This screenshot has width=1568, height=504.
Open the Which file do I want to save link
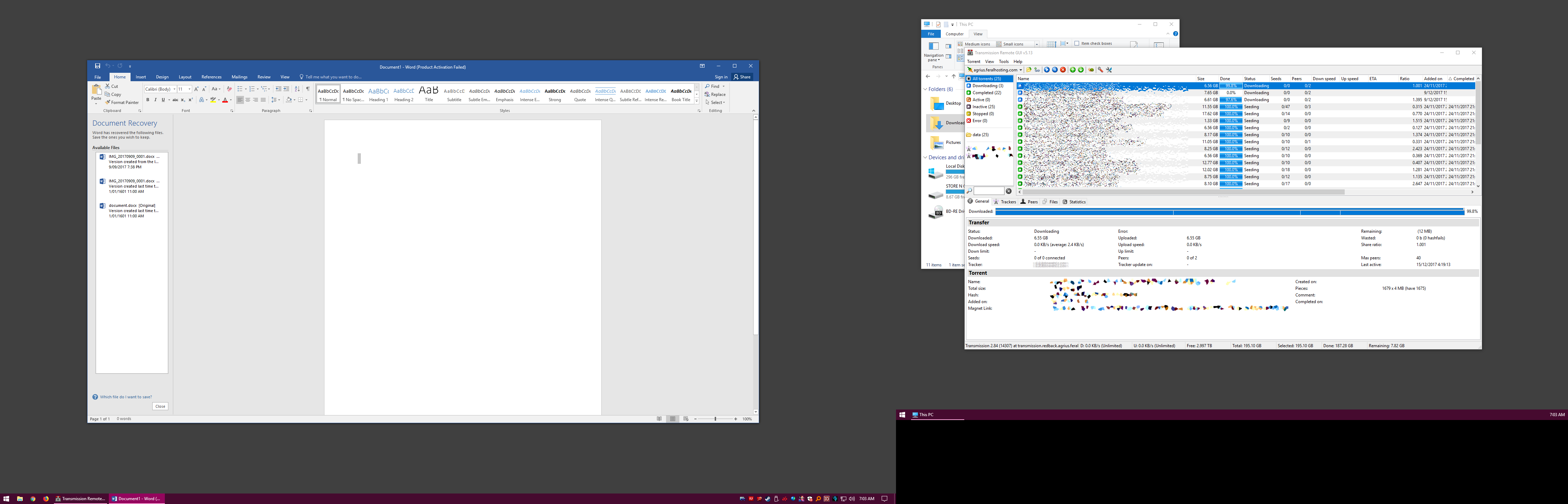(126, 396)
